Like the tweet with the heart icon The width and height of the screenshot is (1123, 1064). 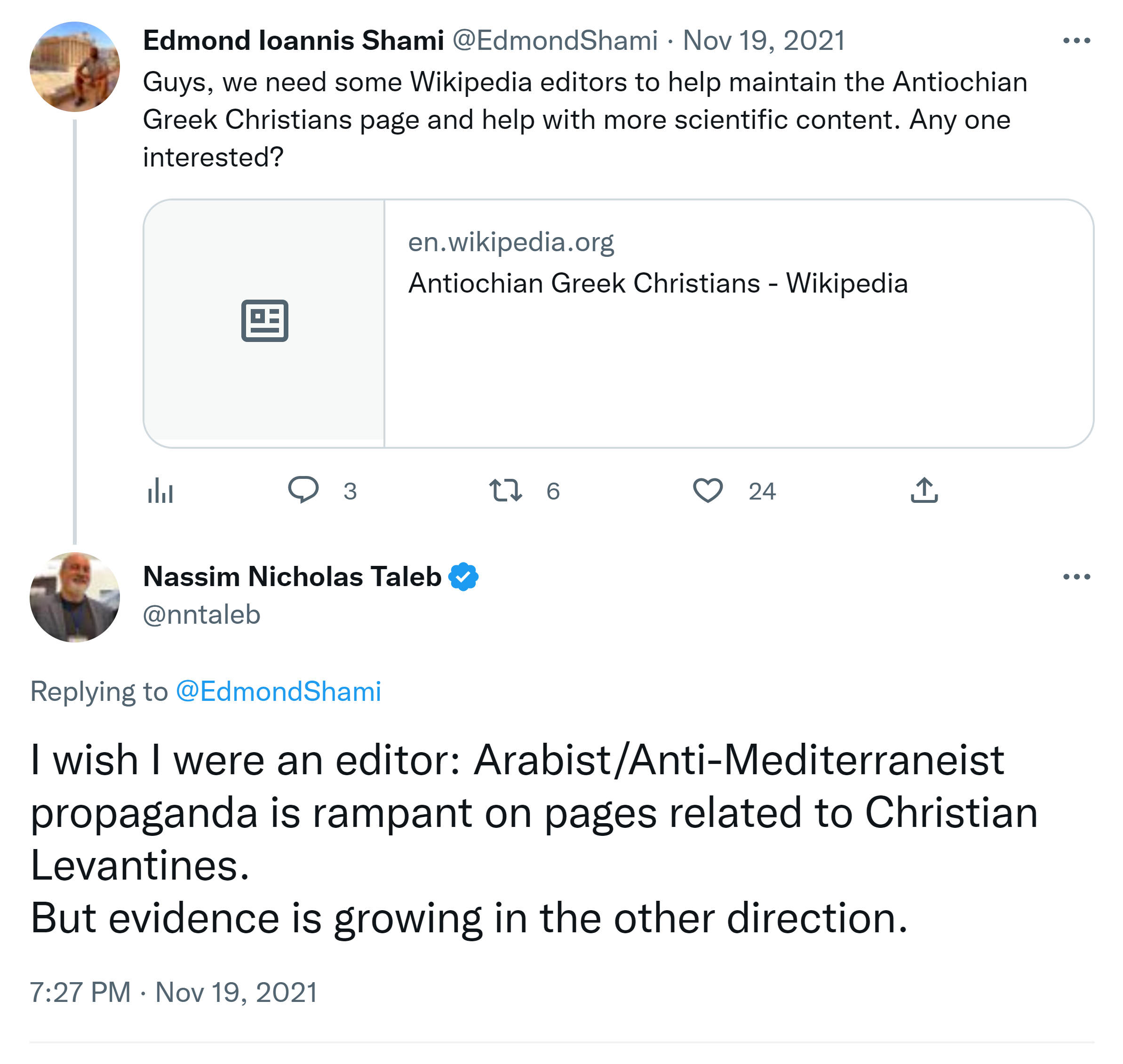(707, 491)
